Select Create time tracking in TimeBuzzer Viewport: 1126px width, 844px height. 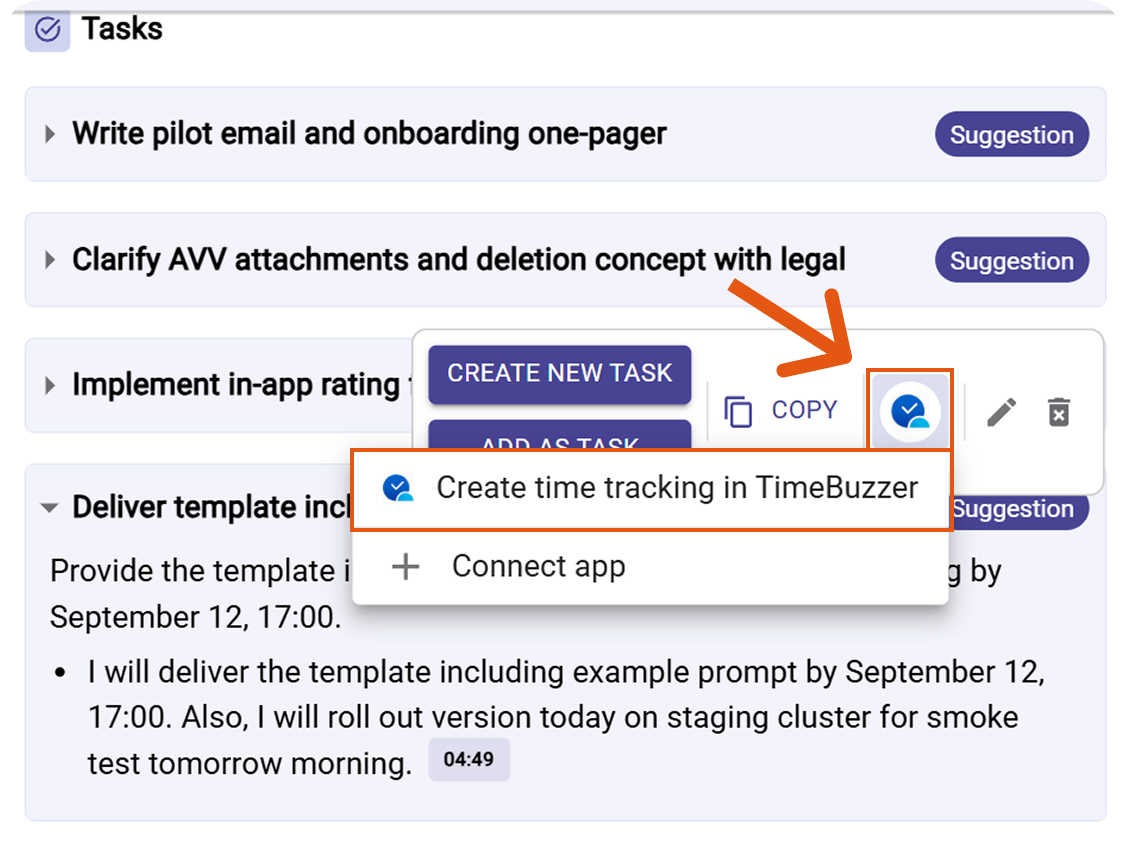(676, 488)
